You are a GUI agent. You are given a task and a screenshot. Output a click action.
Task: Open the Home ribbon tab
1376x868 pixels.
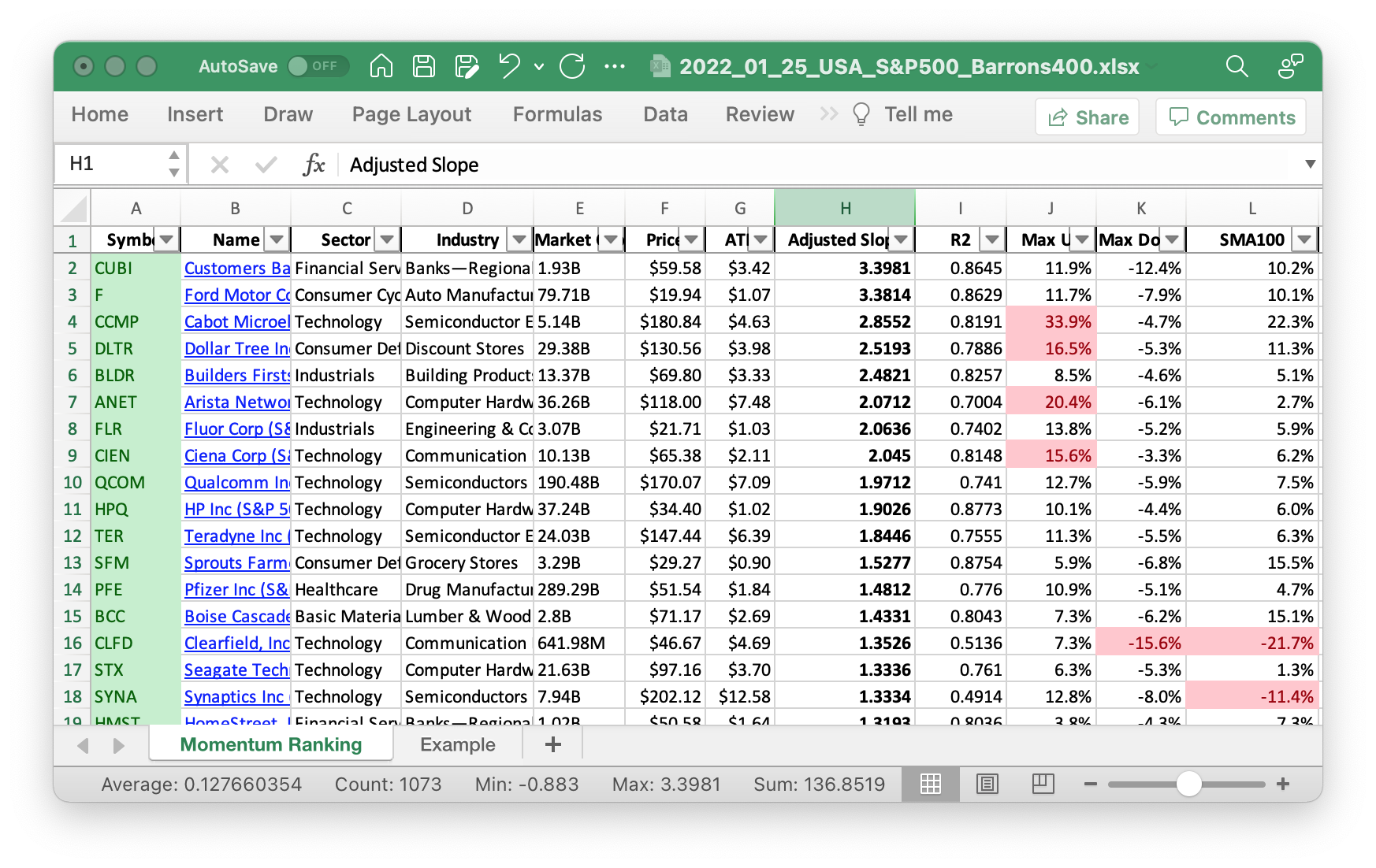[100, 115]
